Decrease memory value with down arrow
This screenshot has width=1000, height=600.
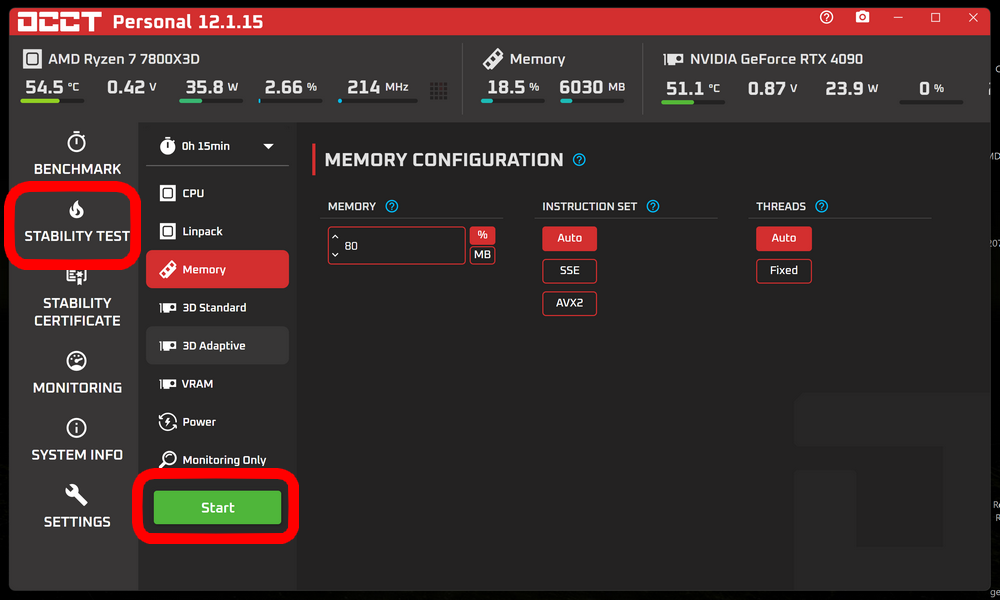point(335,254)
